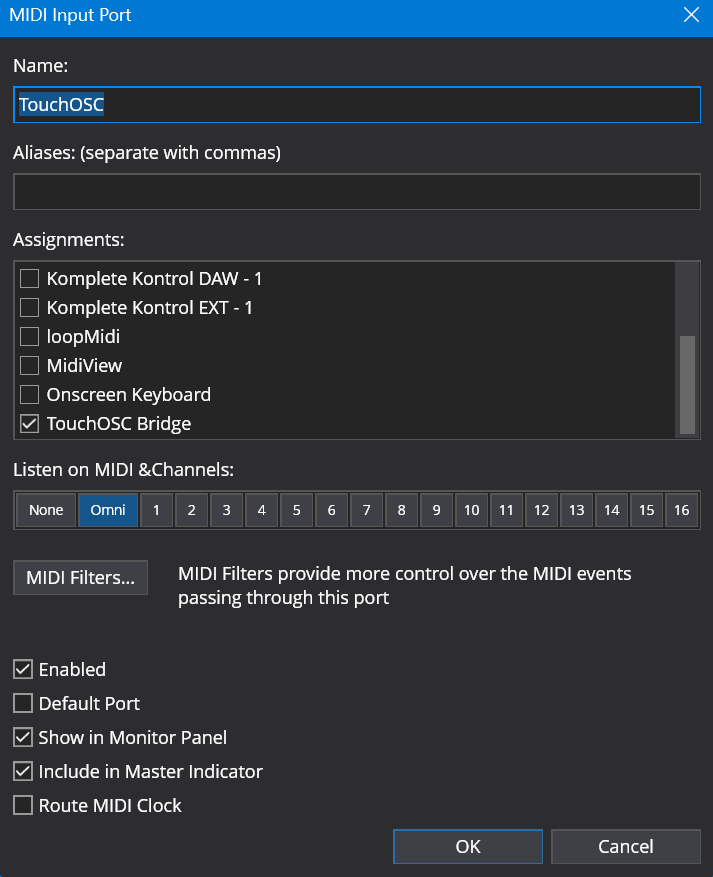713x877 pixels.
Task: Toggle MIDI channel 1
Action: 156,510
